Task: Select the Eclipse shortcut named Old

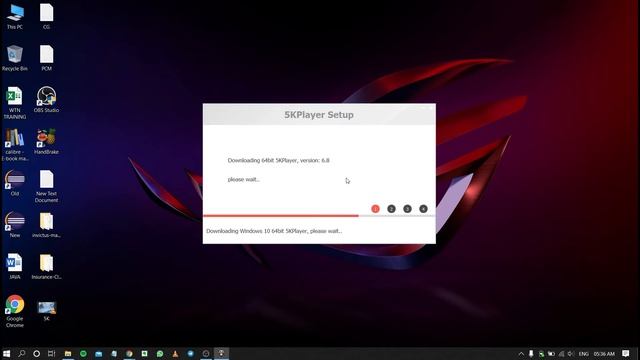Action: pos(15,183)
